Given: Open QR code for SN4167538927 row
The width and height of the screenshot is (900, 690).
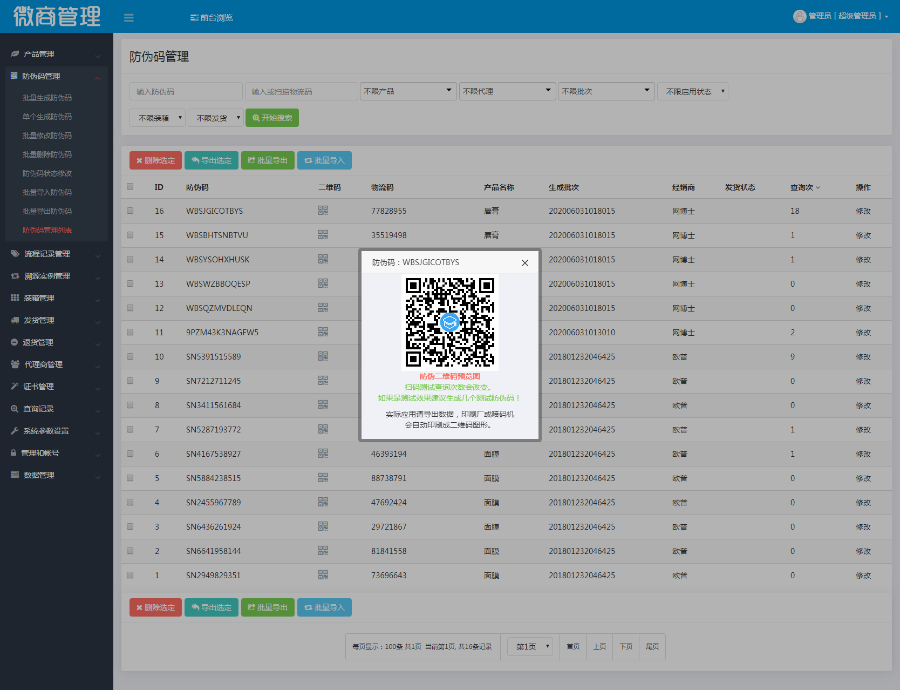Looking at the screenshot, I should click(x=323, y=453).
